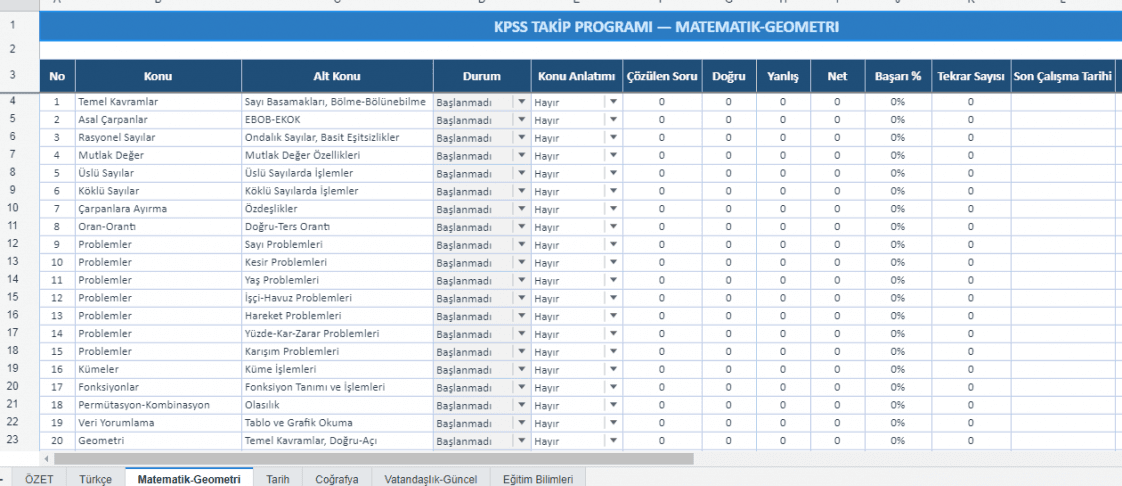Select the İşçi-Havuz Problemleri cell
1122x486 pixels.
point(337,298)
